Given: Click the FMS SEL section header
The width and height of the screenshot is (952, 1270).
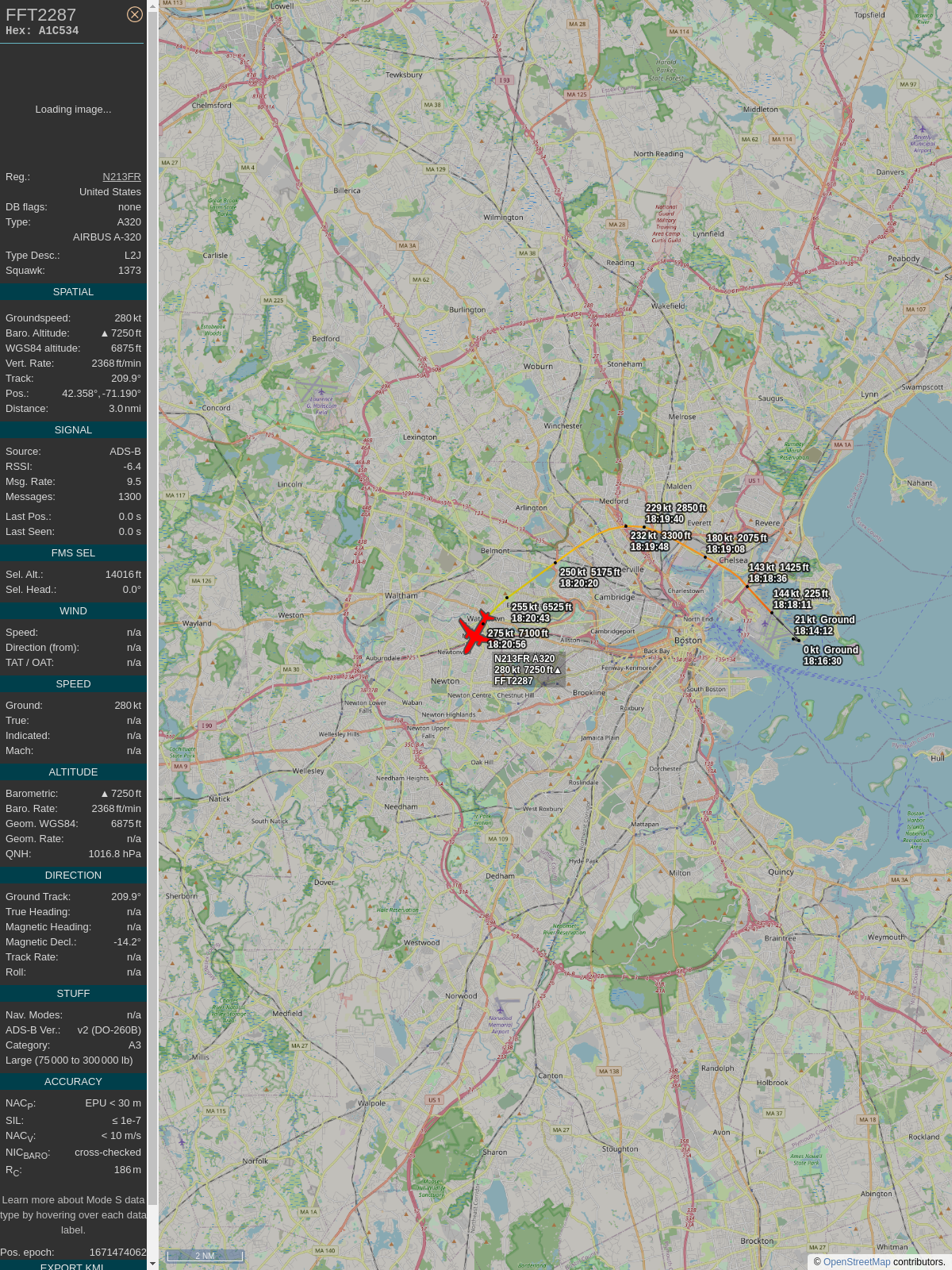Looking at the screenshot, I should click(x=73, y=553).
